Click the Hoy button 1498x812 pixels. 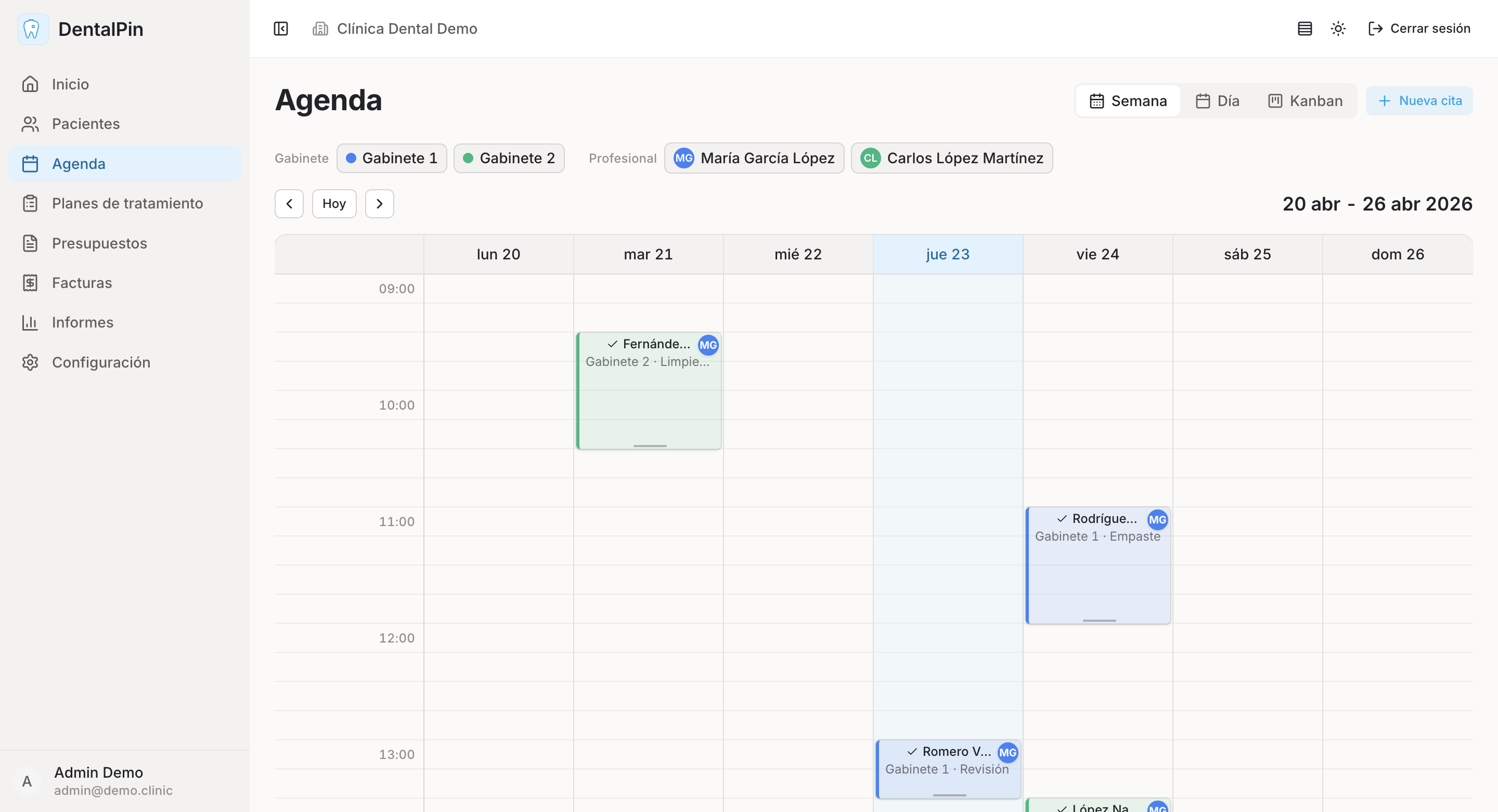pos(334,204)
